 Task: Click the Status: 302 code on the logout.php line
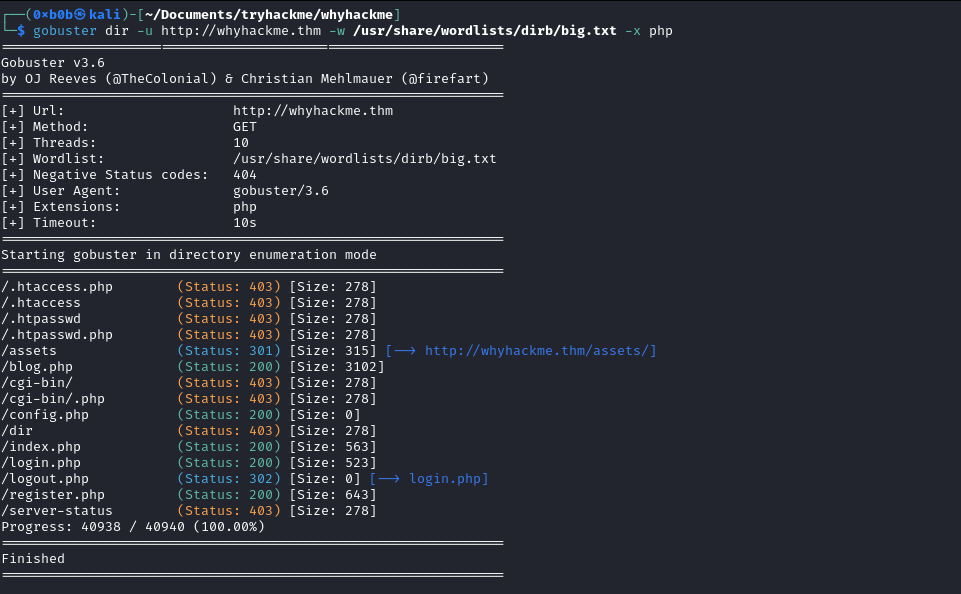click(229, 479)
